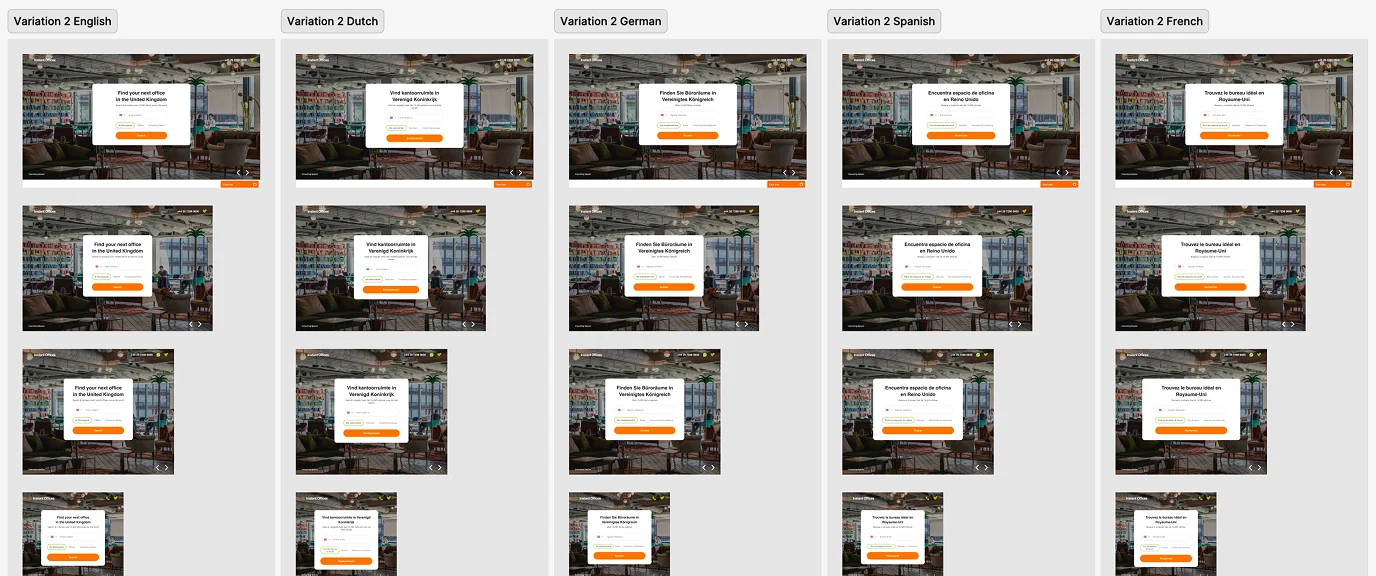Screen dimensions: 1376x576
Task: Select All workspaces chip in German first frame
Action: (669, 125)
